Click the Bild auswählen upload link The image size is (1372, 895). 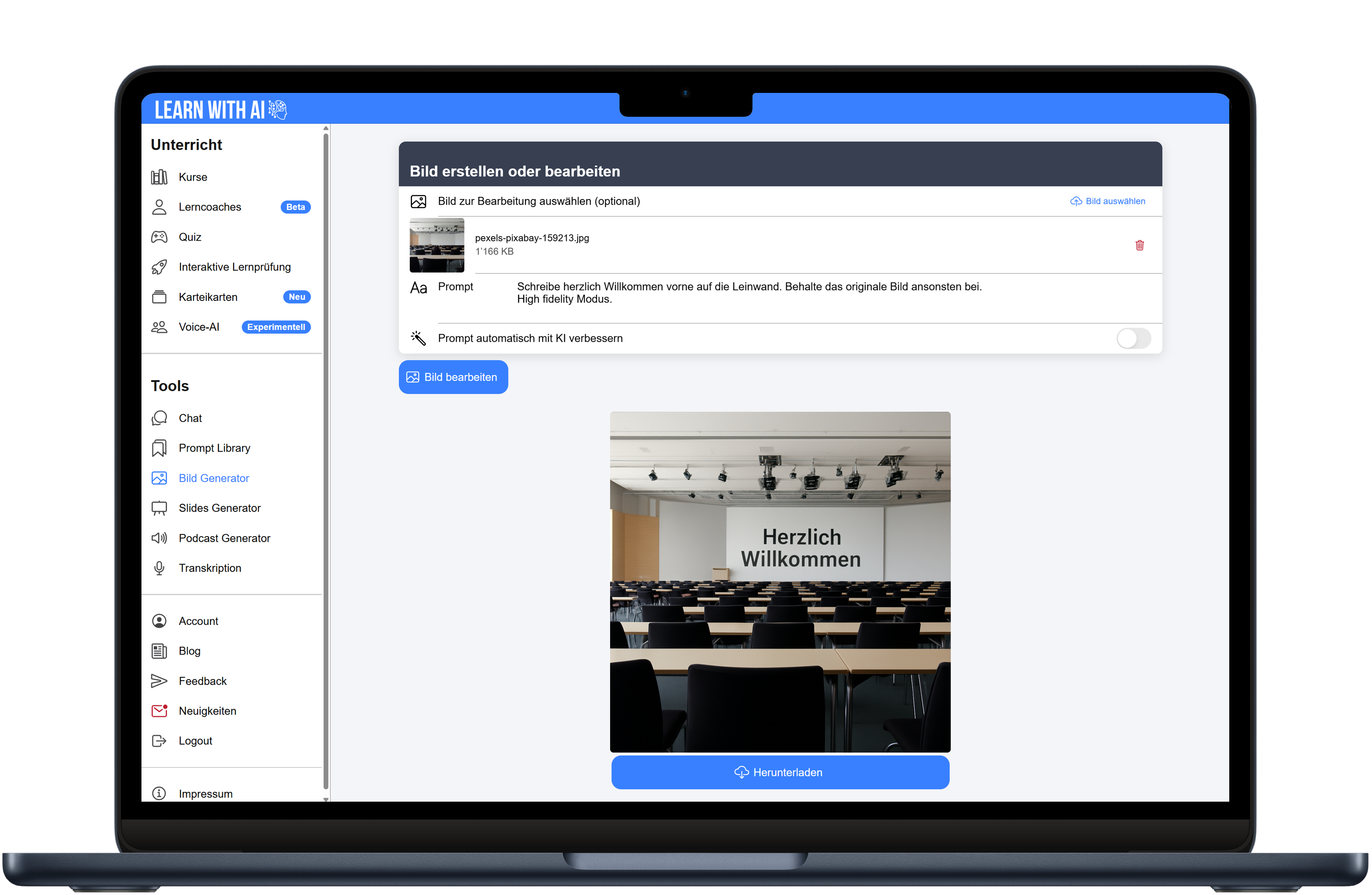[x=1107, y=201]
